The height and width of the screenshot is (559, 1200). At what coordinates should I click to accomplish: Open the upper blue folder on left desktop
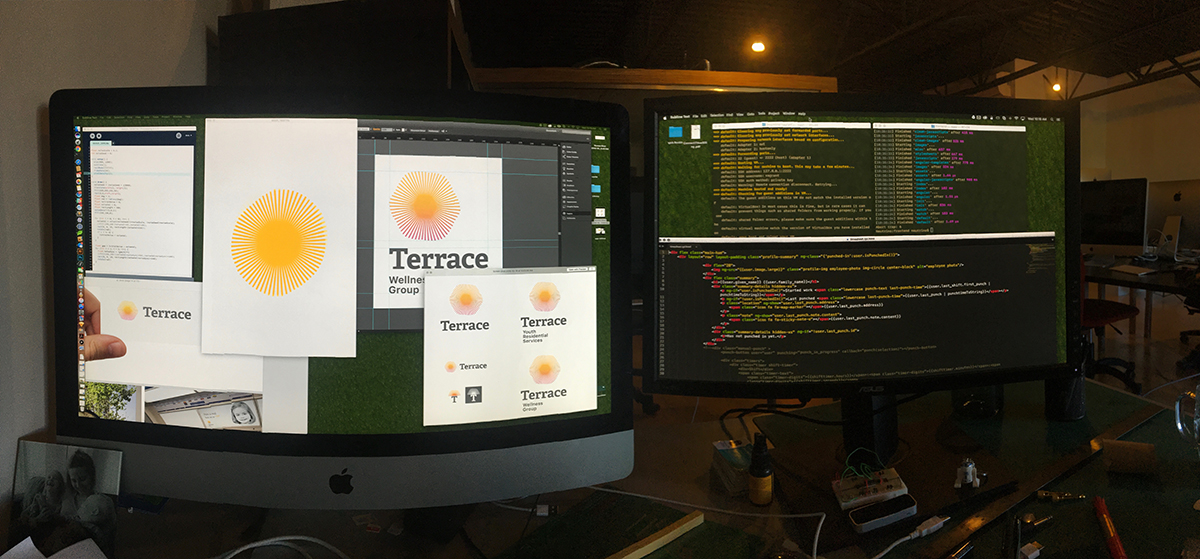tap(596, 169)
